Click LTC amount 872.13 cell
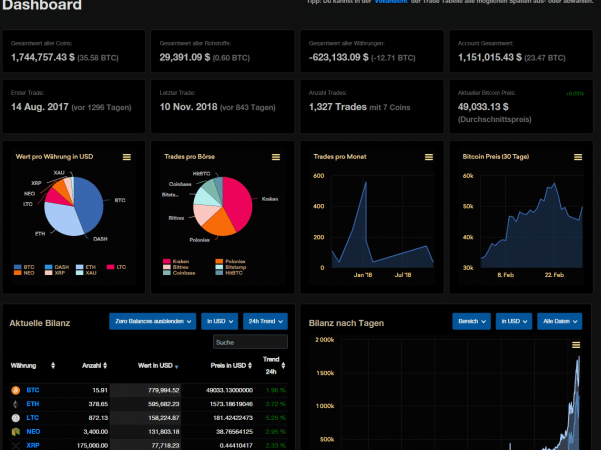The width and height of the screenshot is (601, 450). (x=99, y=418)
